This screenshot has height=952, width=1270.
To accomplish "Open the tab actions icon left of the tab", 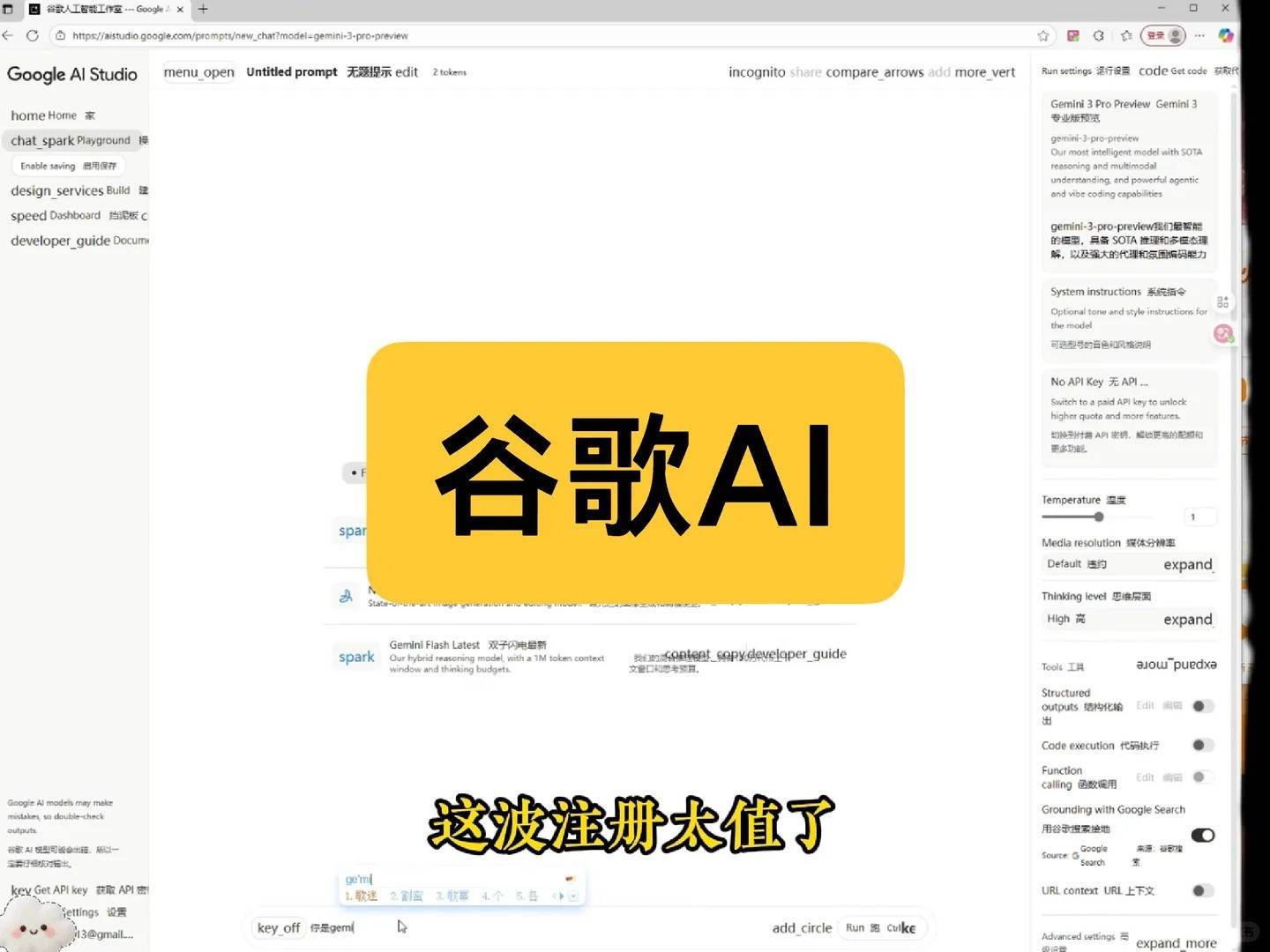I will pyautogui.click(x=8, y=9).
